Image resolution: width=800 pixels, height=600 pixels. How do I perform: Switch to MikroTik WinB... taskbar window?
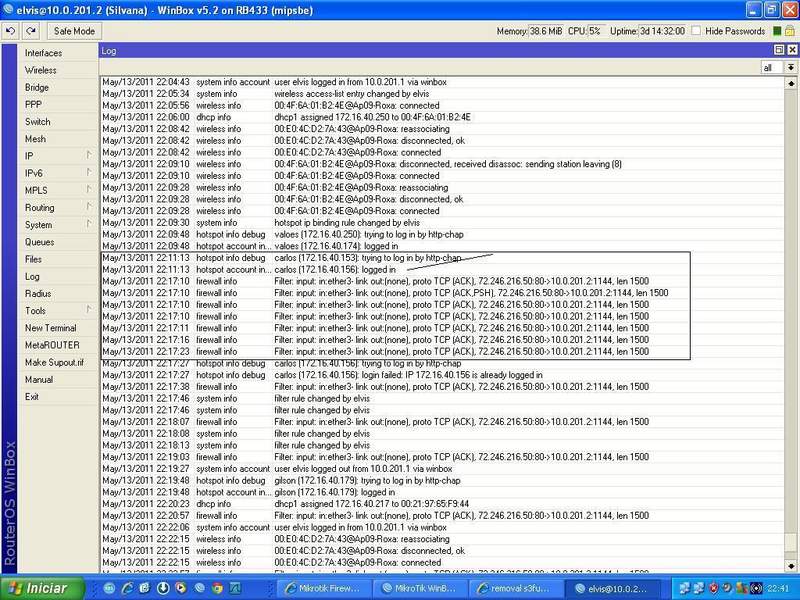(x=419, y=588)
